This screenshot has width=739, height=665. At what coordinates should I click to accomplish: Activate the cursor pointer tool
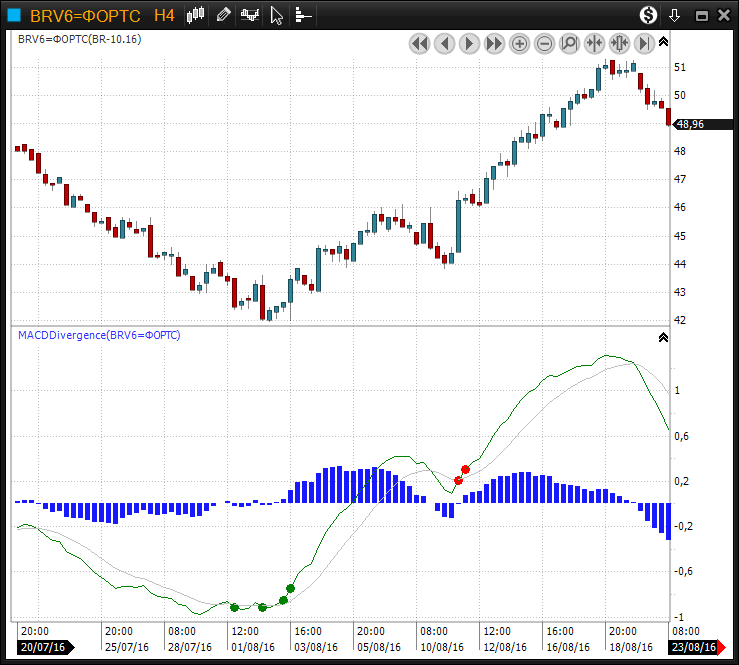[277, 15]
